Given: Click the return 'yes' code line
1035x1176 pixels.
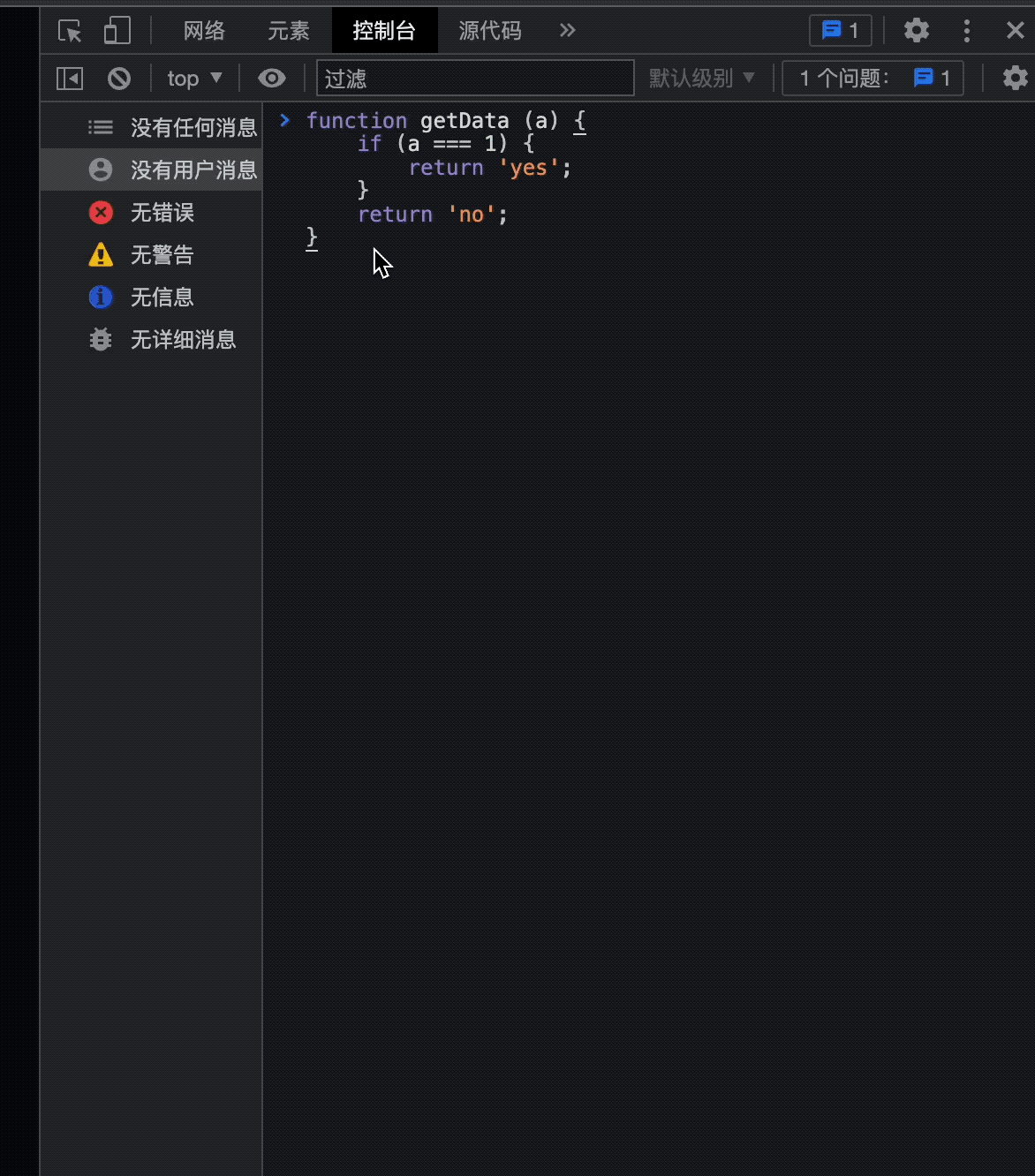Looking at the screenshot, I should coord(490,168).
